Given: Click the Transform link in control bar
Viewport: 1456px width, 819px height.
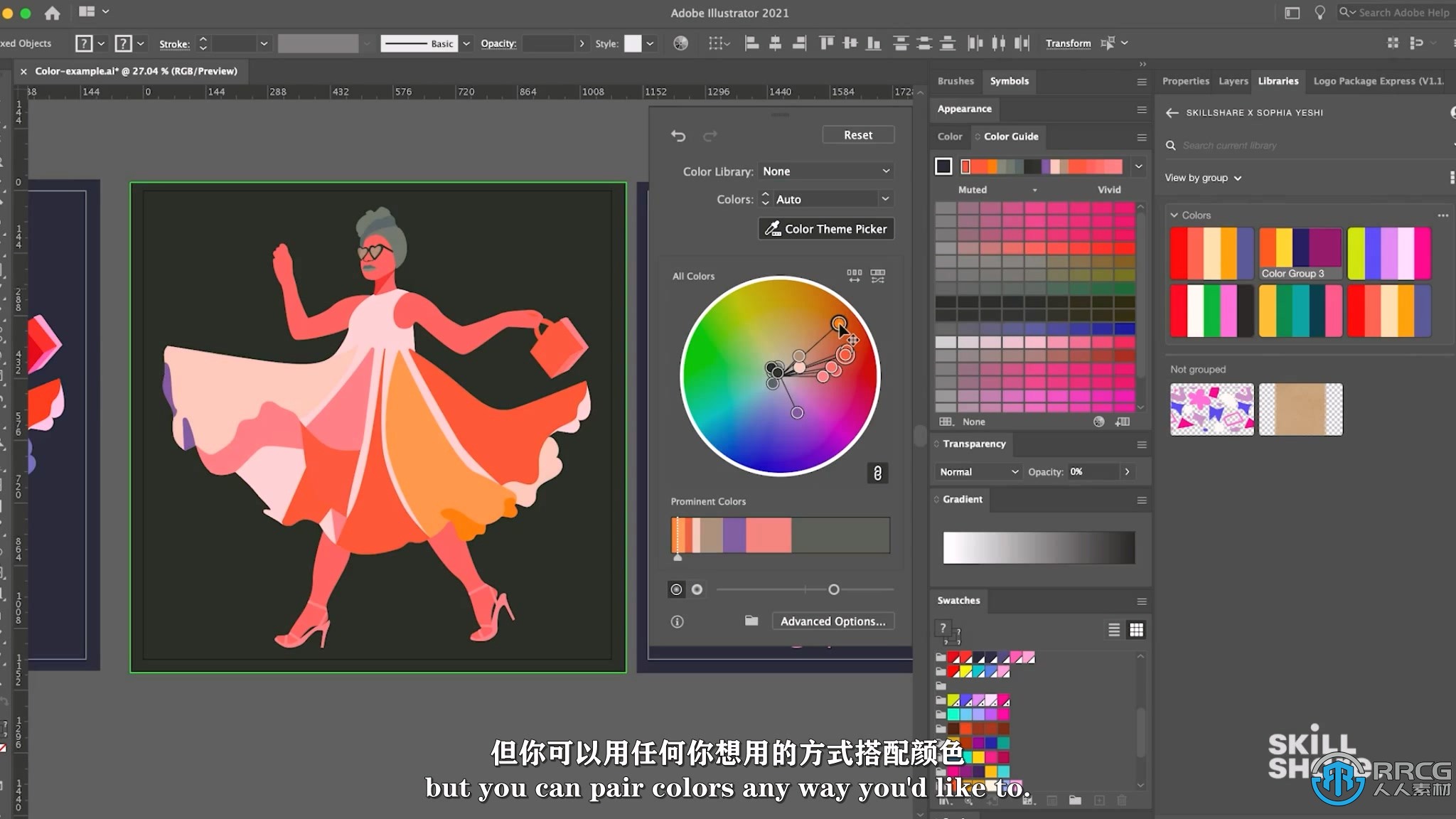Looking at the screenshot, I should [1068, 43].
